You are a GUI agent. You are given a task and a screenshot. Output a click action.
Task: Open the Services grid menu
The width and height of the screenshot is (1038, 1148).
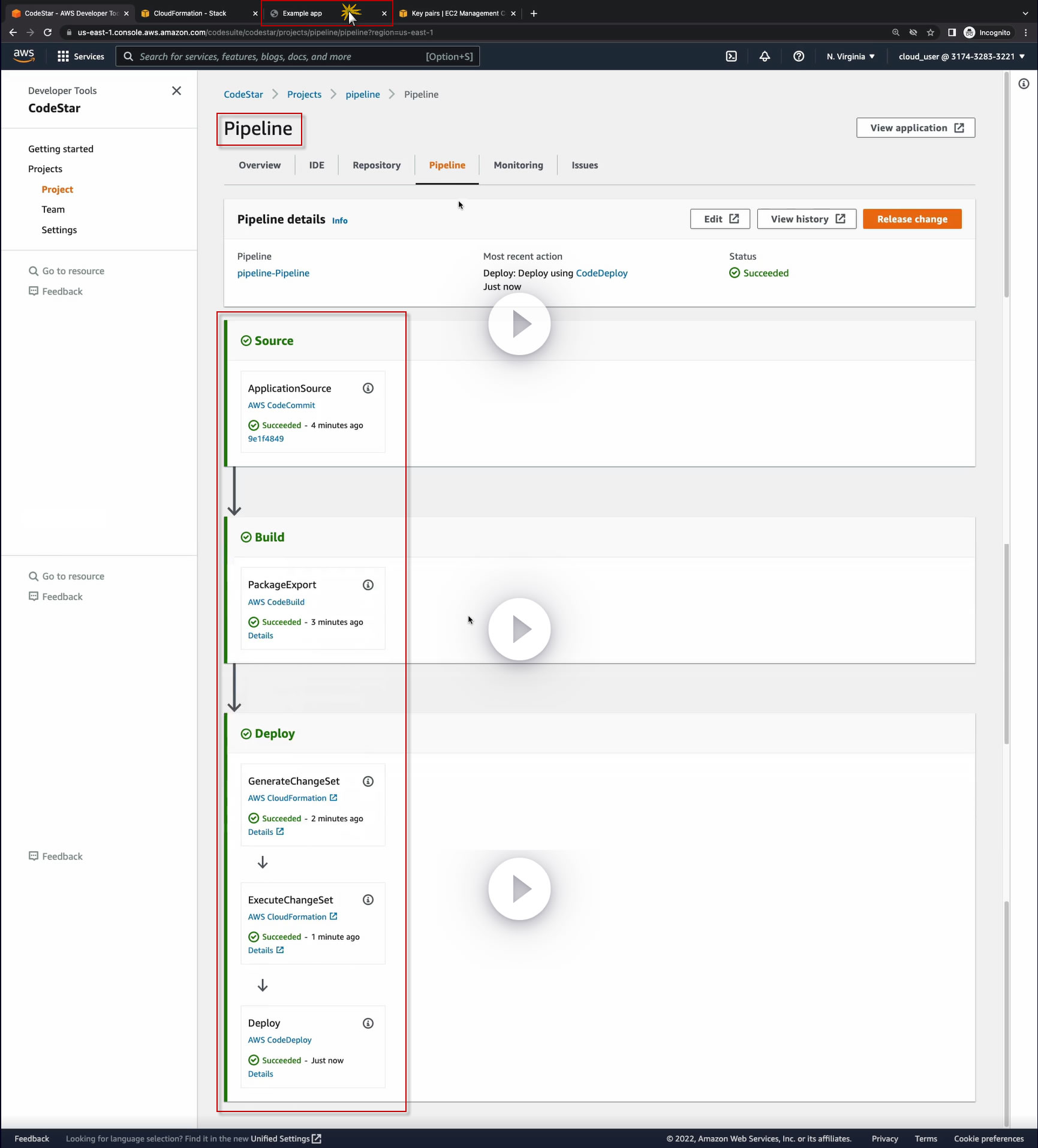pos(80,56)
